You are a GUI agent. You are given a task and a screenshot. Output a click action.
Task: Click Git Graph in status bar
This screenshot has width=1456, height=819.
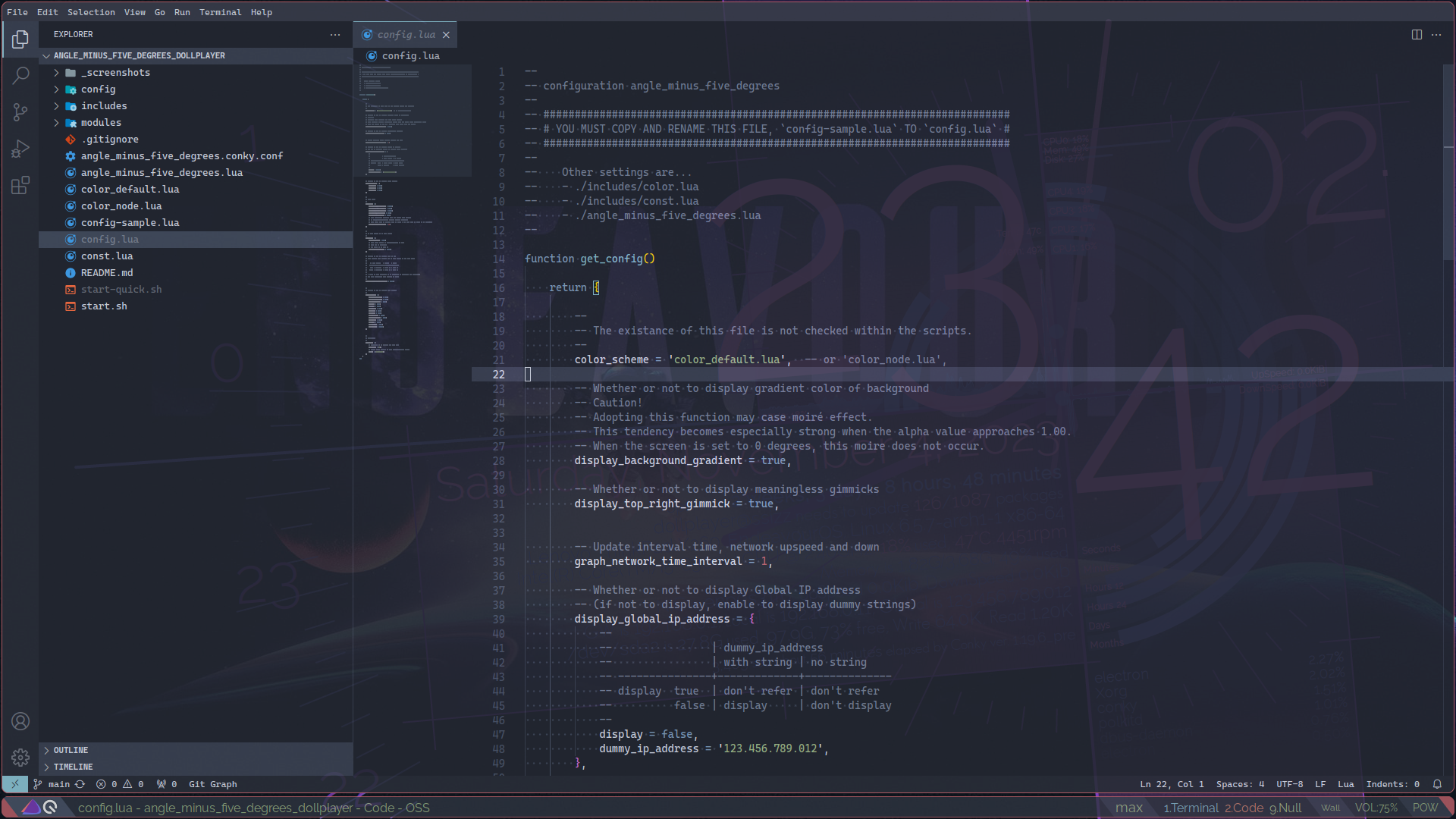(212, 784)
